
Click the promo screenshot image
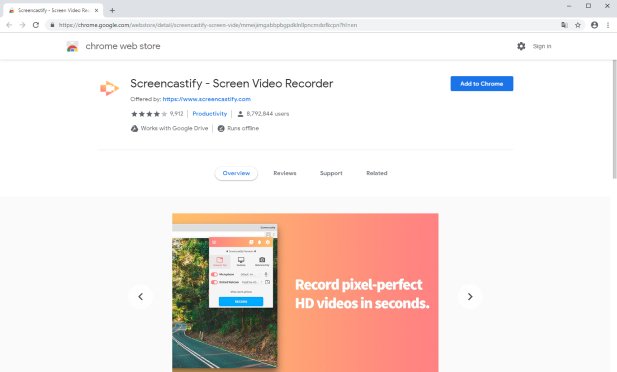tap(305, 292)
